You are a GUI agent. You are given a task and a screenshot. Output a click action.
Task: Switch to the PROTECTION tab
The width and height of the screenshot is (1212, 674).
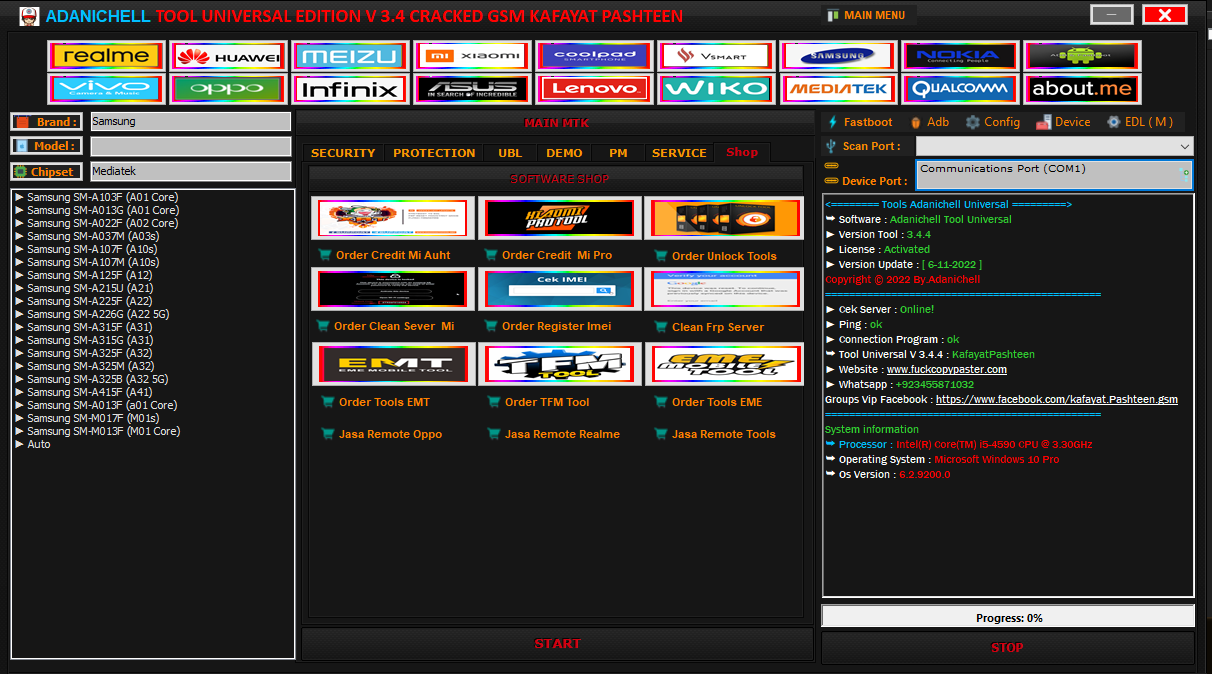(x=434, y=153)
